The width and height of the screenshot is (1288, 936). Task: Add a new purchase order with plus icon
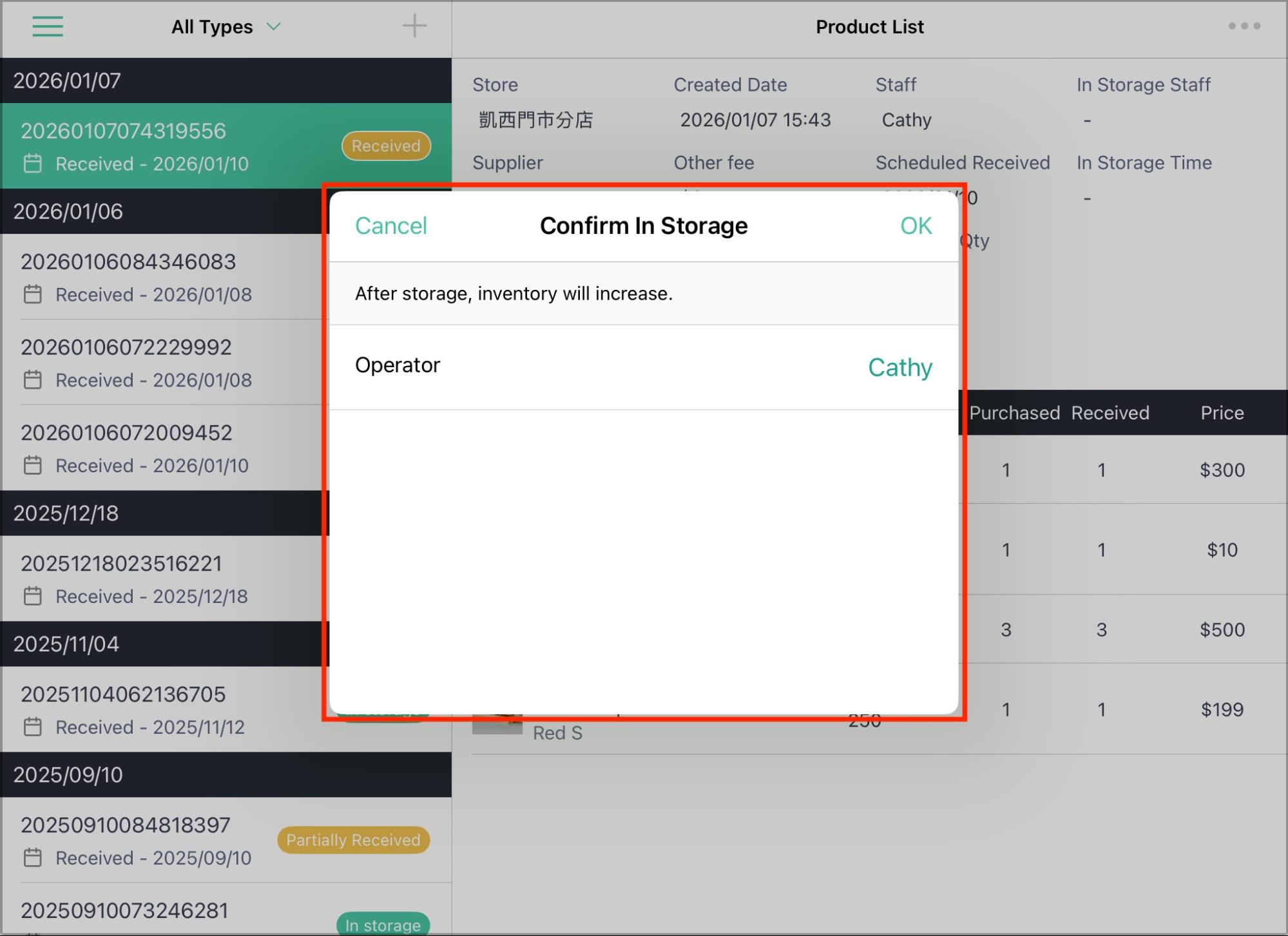coord(414,26)
